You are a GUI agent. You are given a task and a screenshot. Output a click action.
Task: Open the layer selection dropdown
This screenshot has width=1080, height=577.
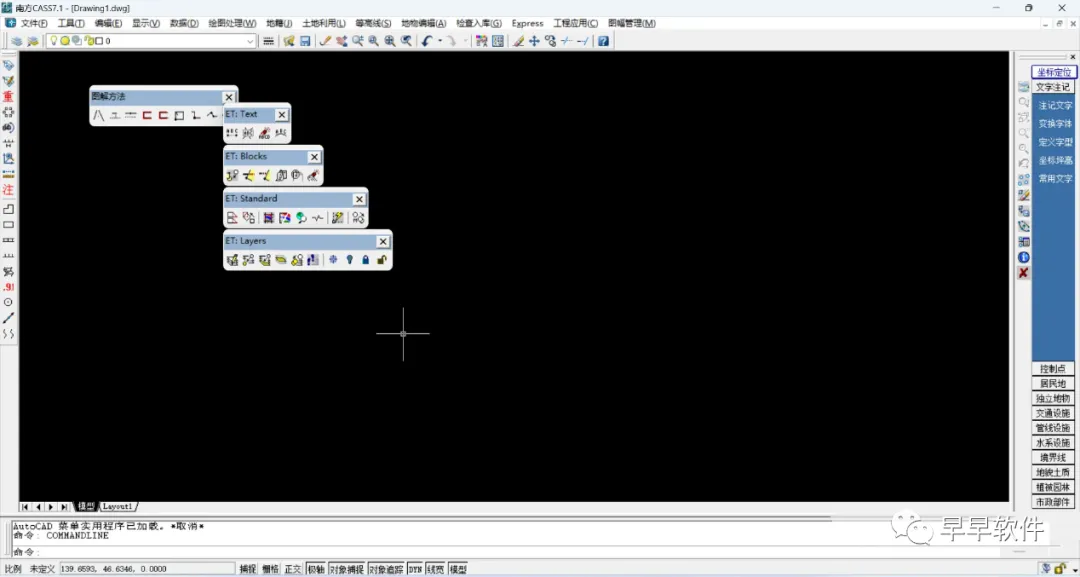click(250, 41)
